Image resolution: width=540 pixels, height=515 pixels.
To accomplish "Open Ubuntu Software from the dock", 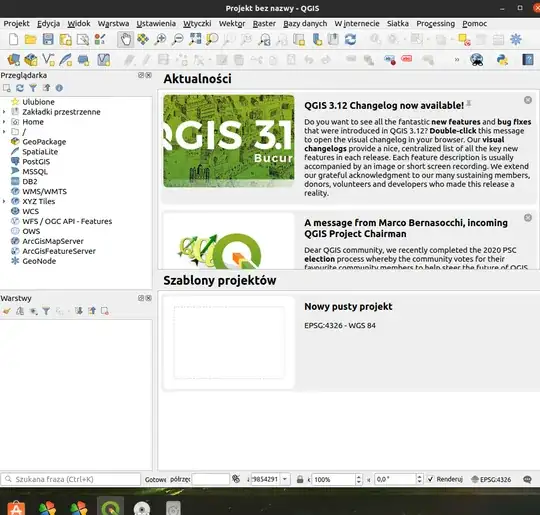I will coord(16,507).
